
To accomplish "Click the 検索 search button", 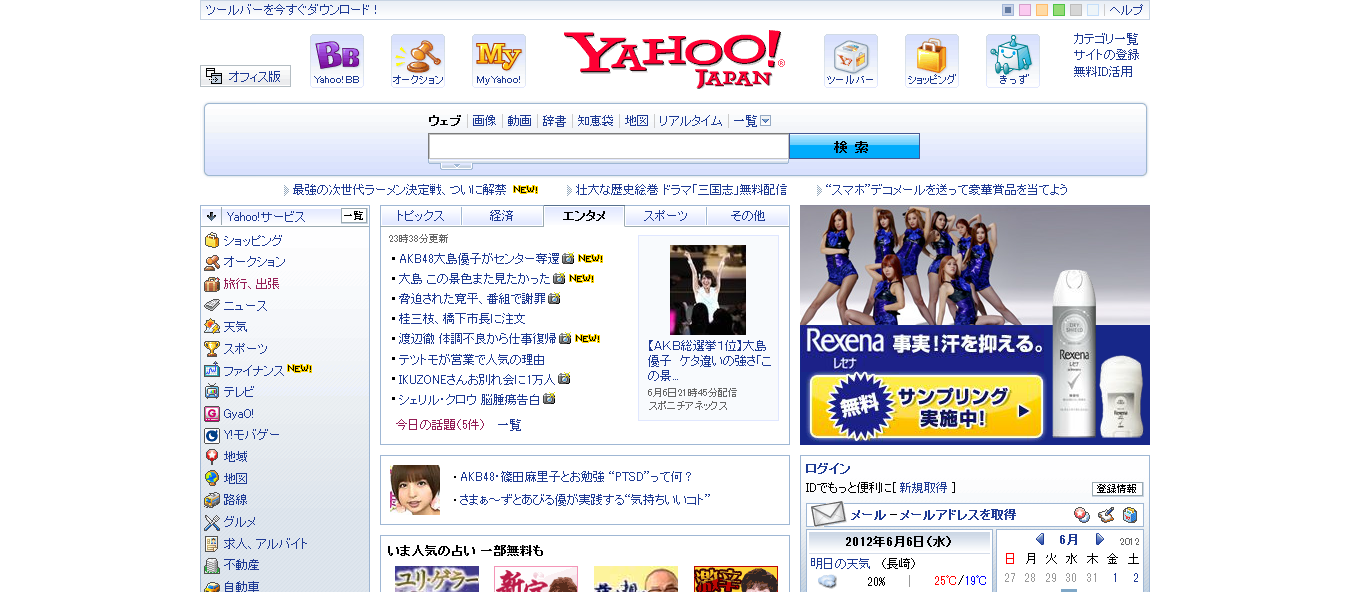I will tap(854, 147).
